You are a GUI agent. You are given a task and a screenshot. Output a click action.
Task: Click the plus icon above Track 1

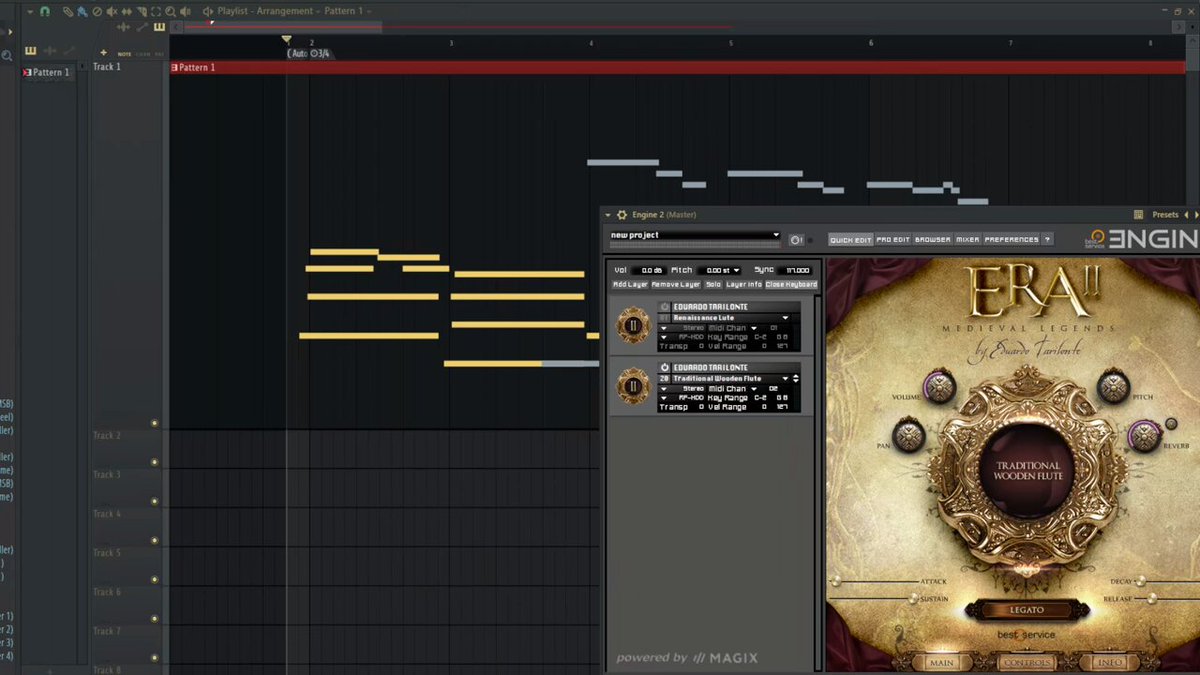[103, 53]
